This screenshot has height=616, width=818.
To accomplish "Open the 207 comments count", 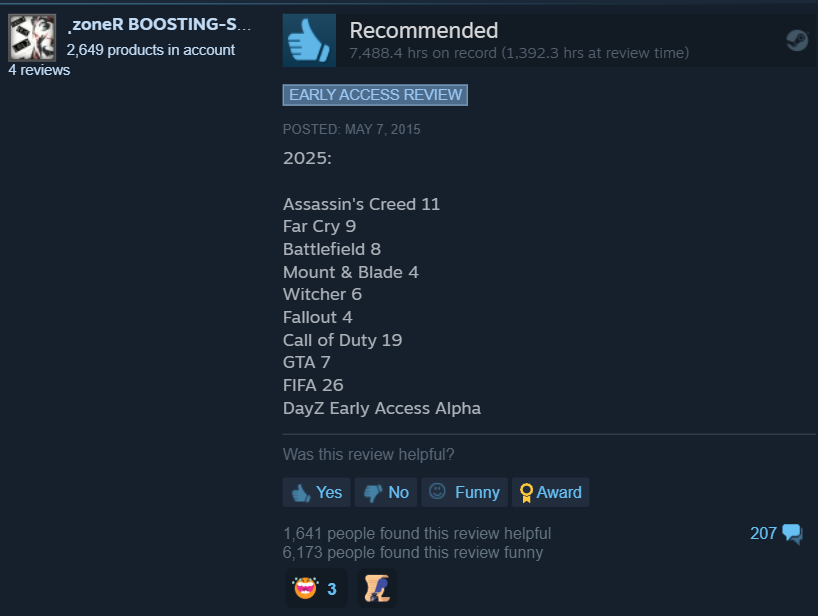I will [x=763, y=533].
